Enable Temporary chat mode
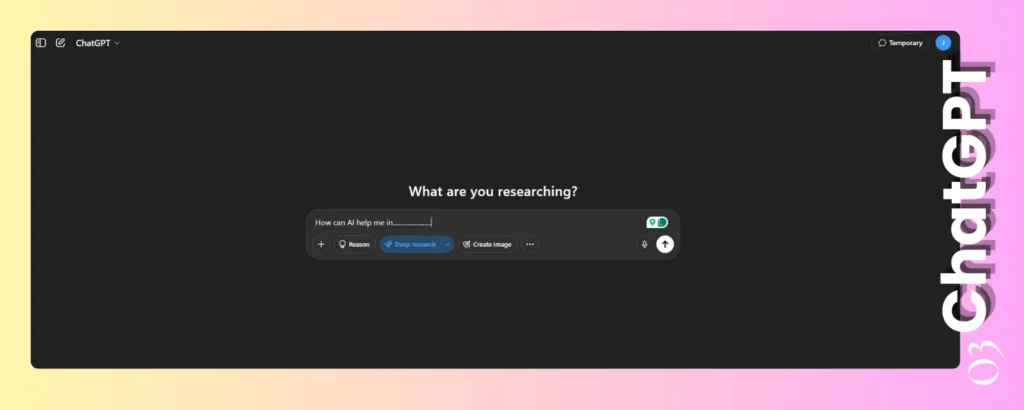 [x=900, y=43]
